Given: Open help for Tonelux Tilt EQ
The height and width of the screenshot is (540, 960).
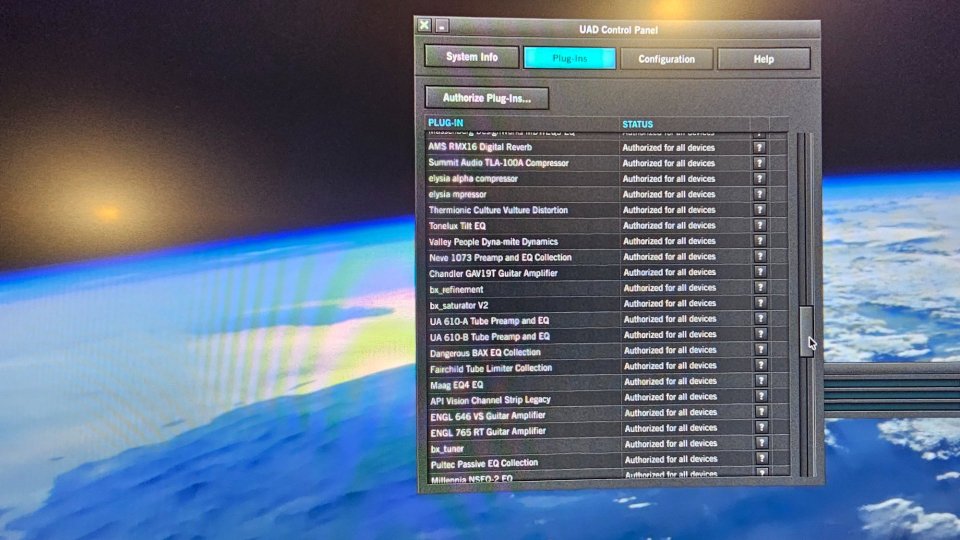Looking at the screenshot, I should tap(760, 225).
